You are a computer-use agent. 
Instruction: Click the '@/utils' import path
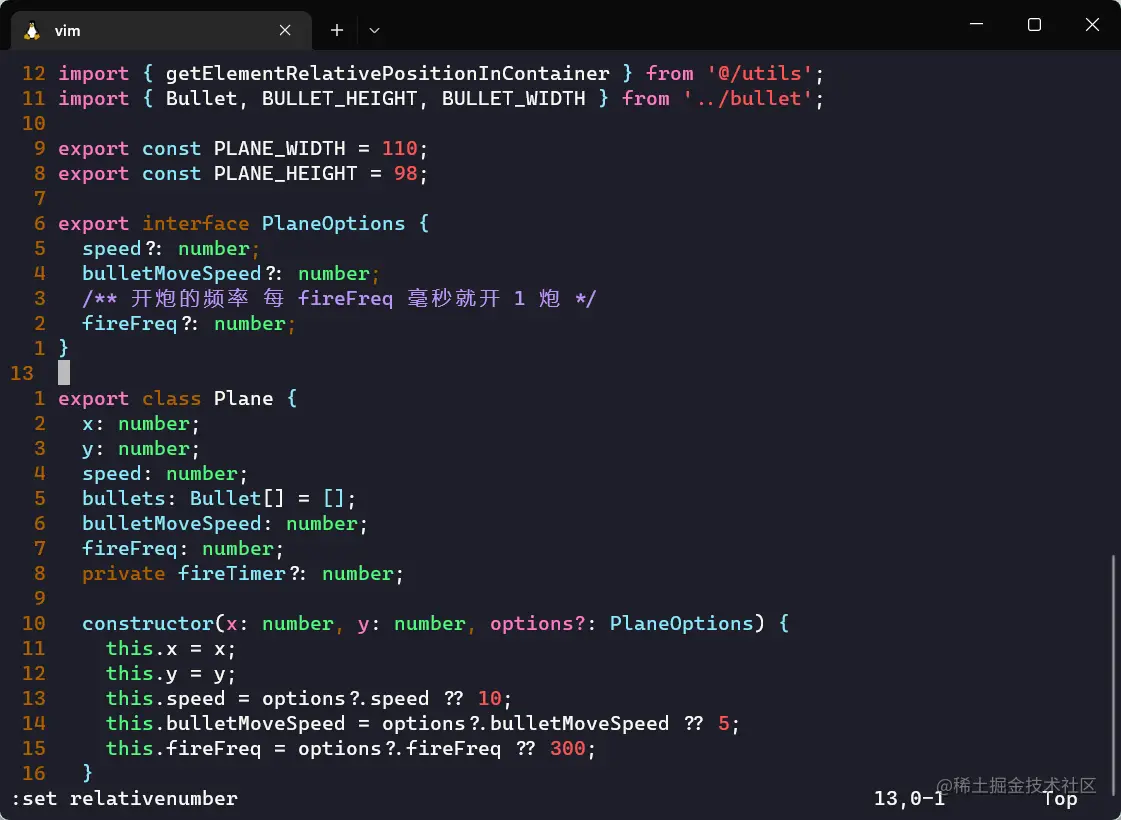(759, 74)
